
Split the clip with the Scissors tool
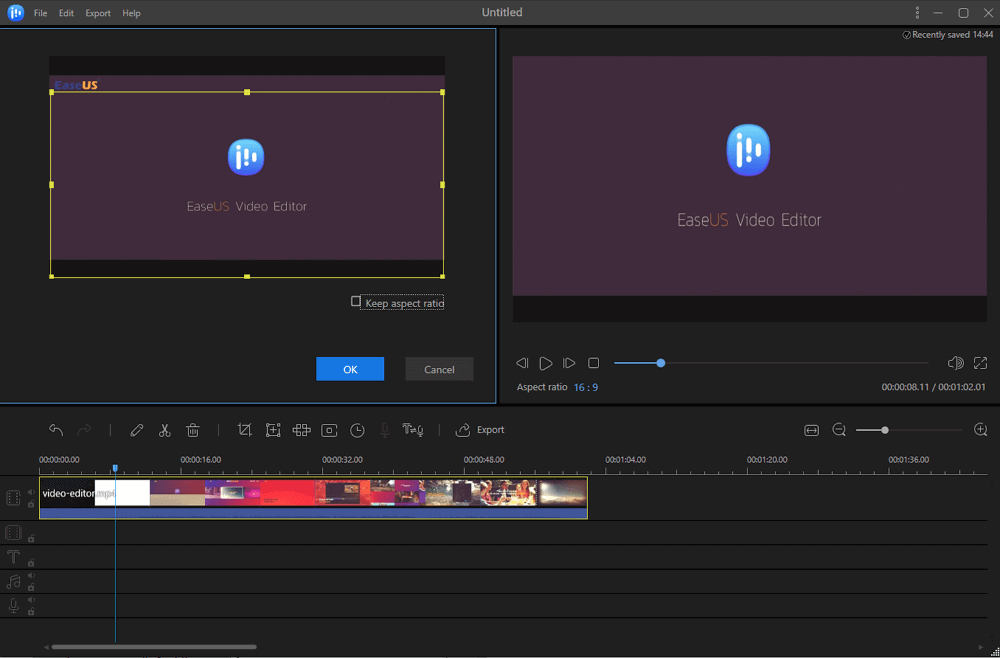(x=165, y=430)
